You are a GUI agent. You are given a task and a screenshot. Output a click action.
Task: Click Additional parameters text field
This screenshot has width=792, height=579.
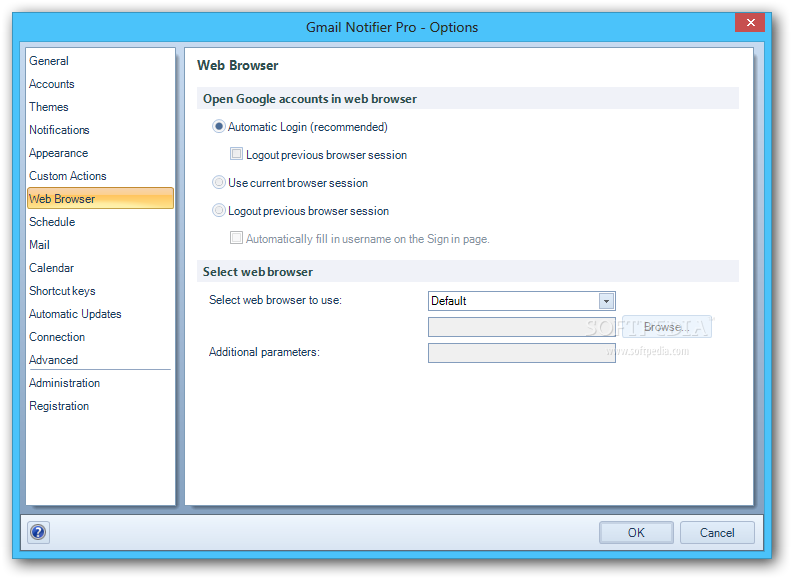[x=521, y=353]
